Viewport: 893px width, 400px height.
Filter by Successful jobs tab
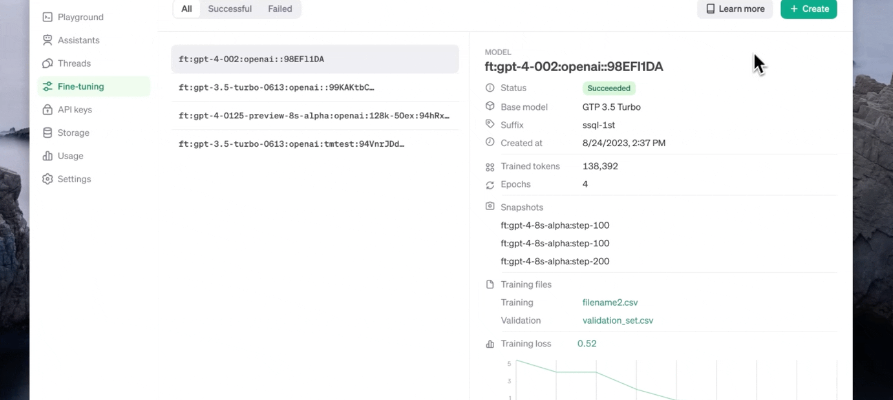(x=230, y=9)
